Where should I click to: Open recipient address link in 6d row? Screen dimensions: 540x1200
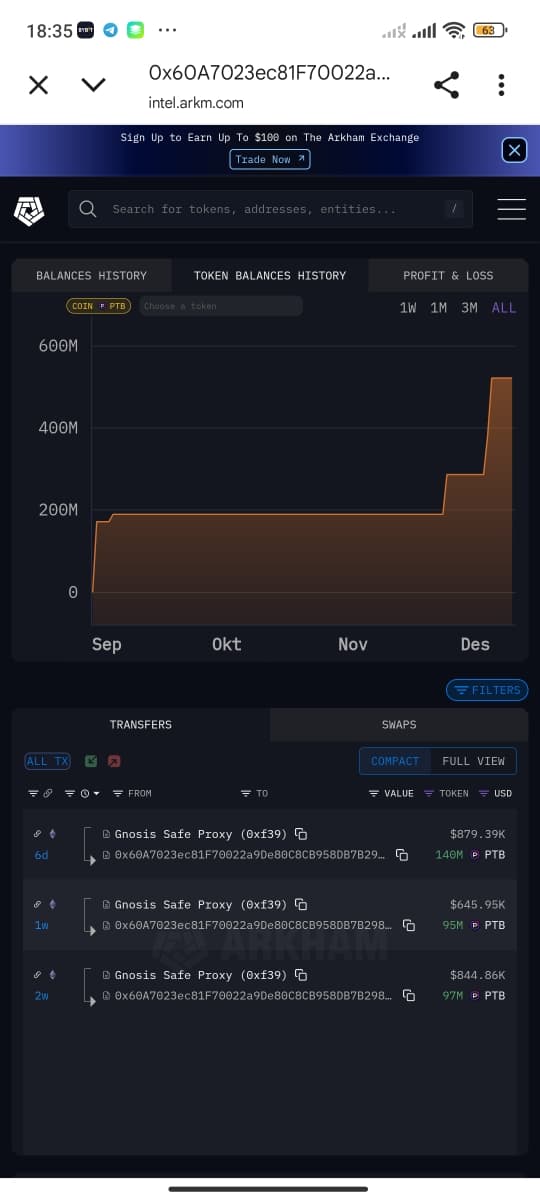(x=249, y=855)
